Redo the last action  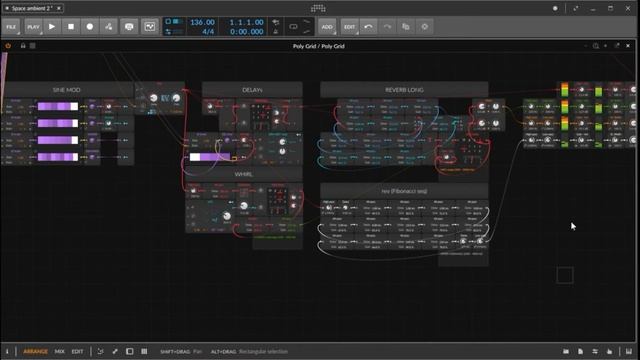click(x=387, y=27)
